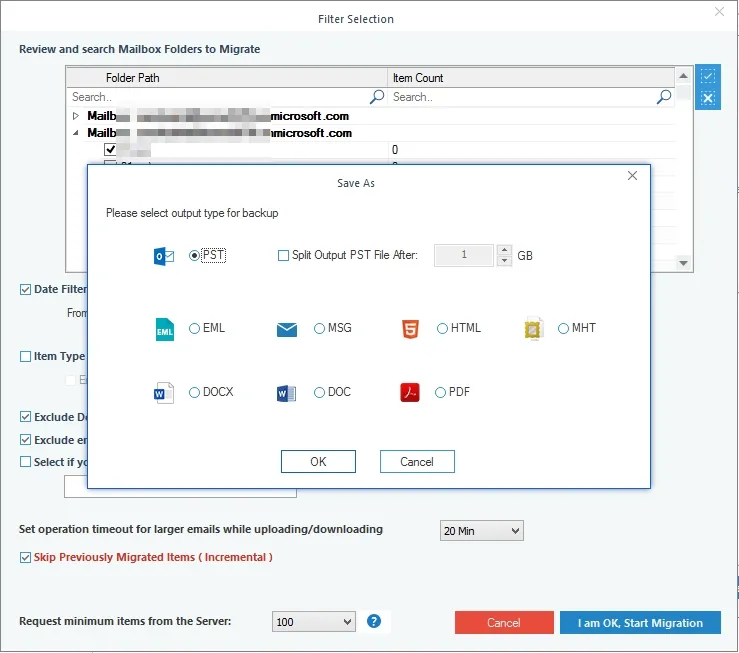Click the Outlook PST format icon
739x653 pixels.
(x=164, y=256)
